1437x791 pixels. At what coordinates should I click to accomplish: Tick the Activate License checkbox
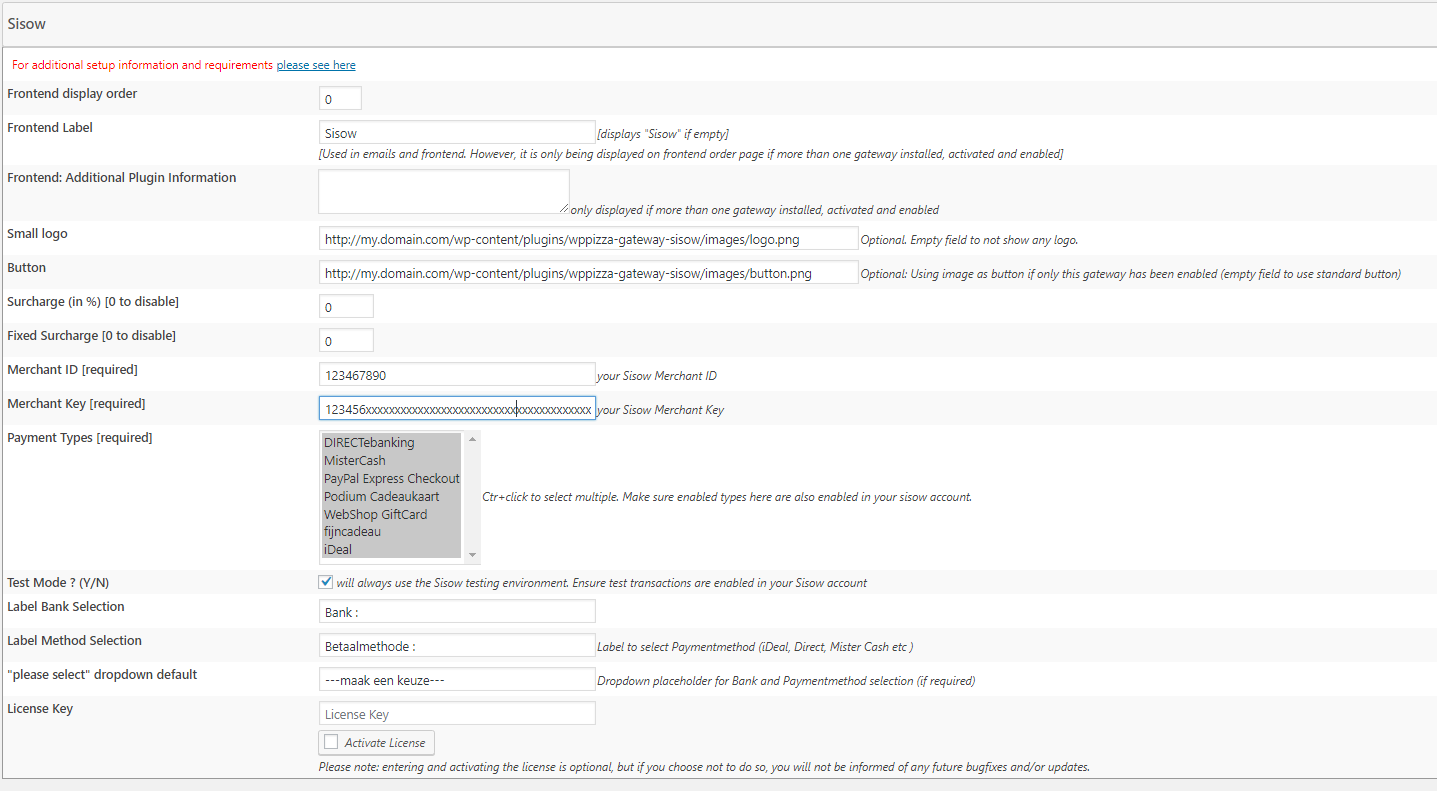331,742
